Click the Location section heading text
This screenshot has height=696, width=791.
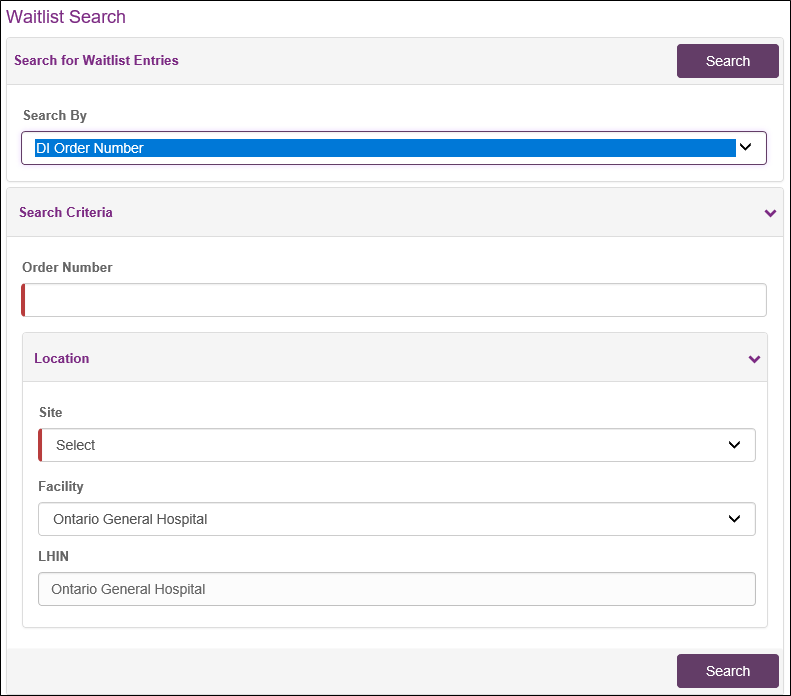tap(61, 358)
